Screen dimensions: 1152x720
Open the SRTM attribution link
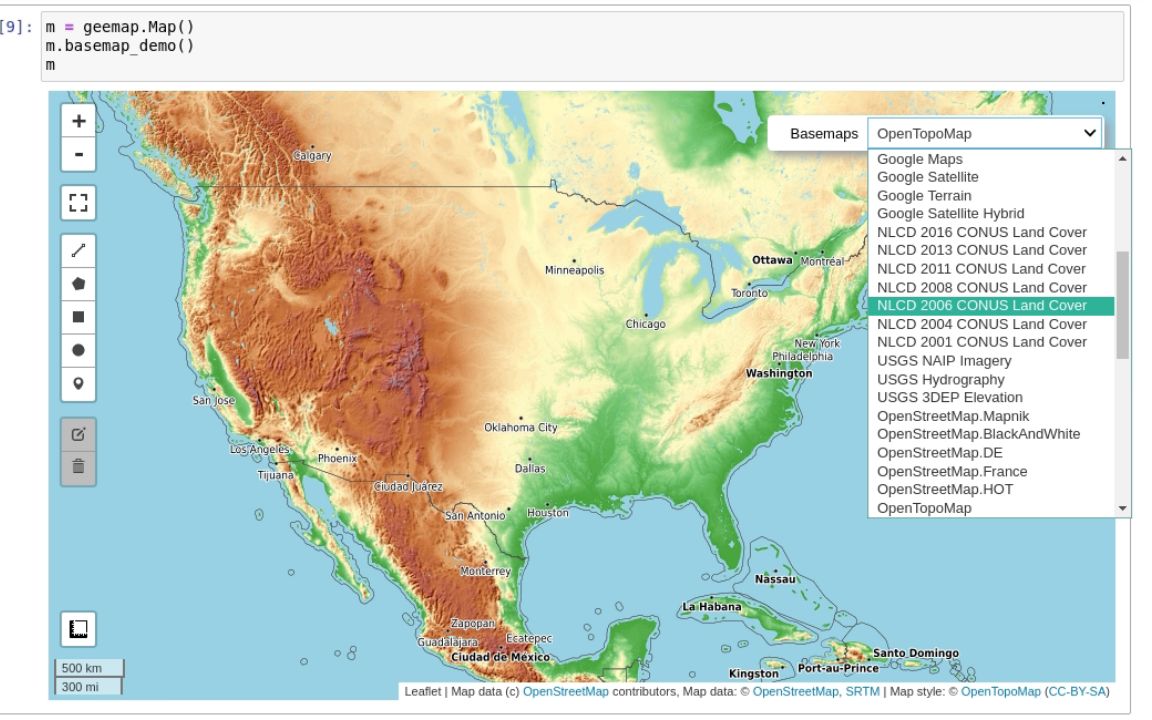[x=863, y=691]
